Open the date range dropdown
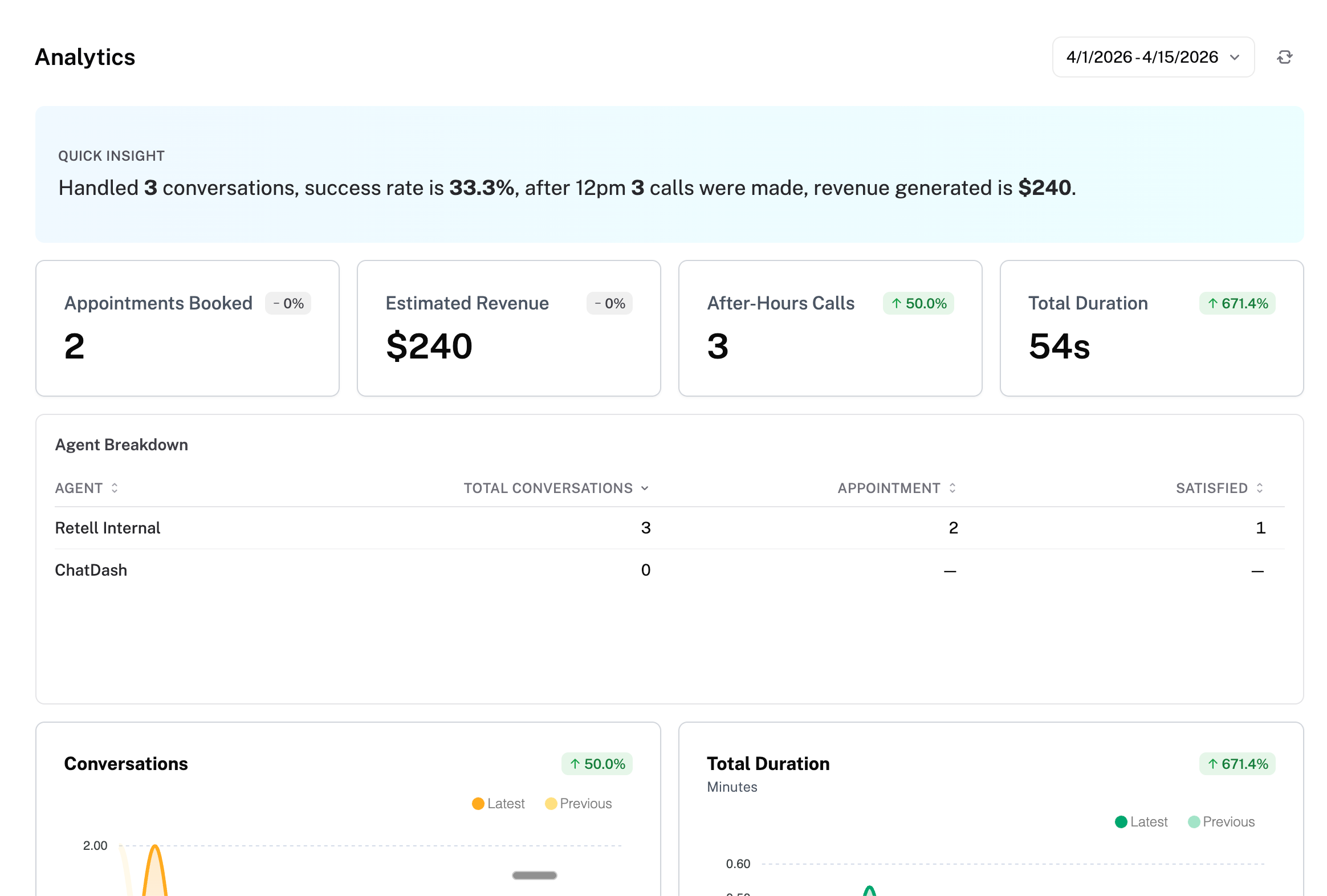The width and height of the screenshot is (1327, 896). point(1152,57)
